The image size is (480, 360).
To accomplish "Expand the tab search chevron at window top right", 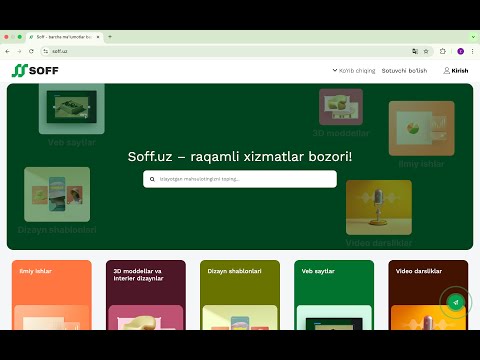I will tap(473, 37).
